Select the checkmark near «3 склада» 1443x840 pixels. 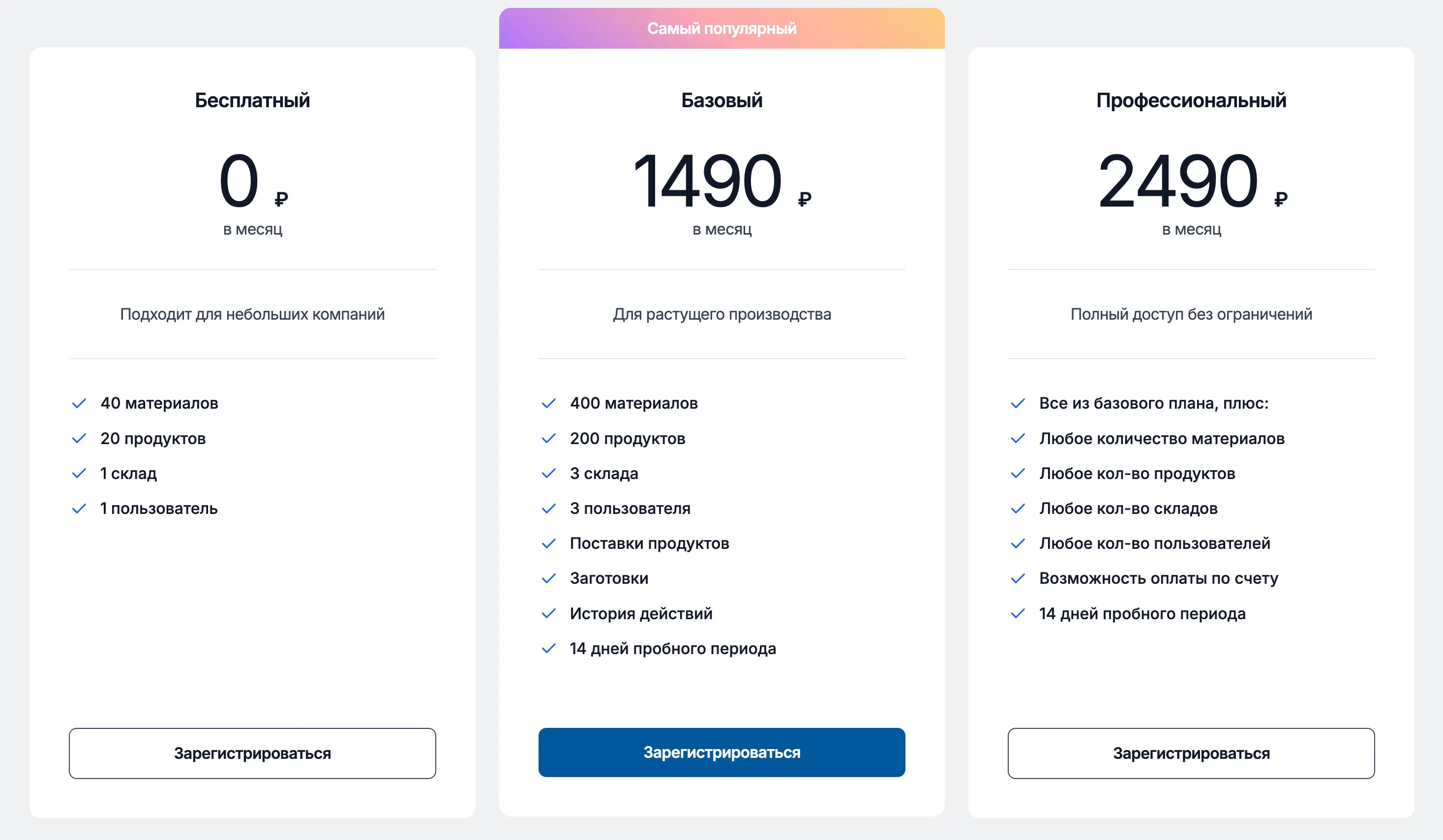click(x=549, y=474)
